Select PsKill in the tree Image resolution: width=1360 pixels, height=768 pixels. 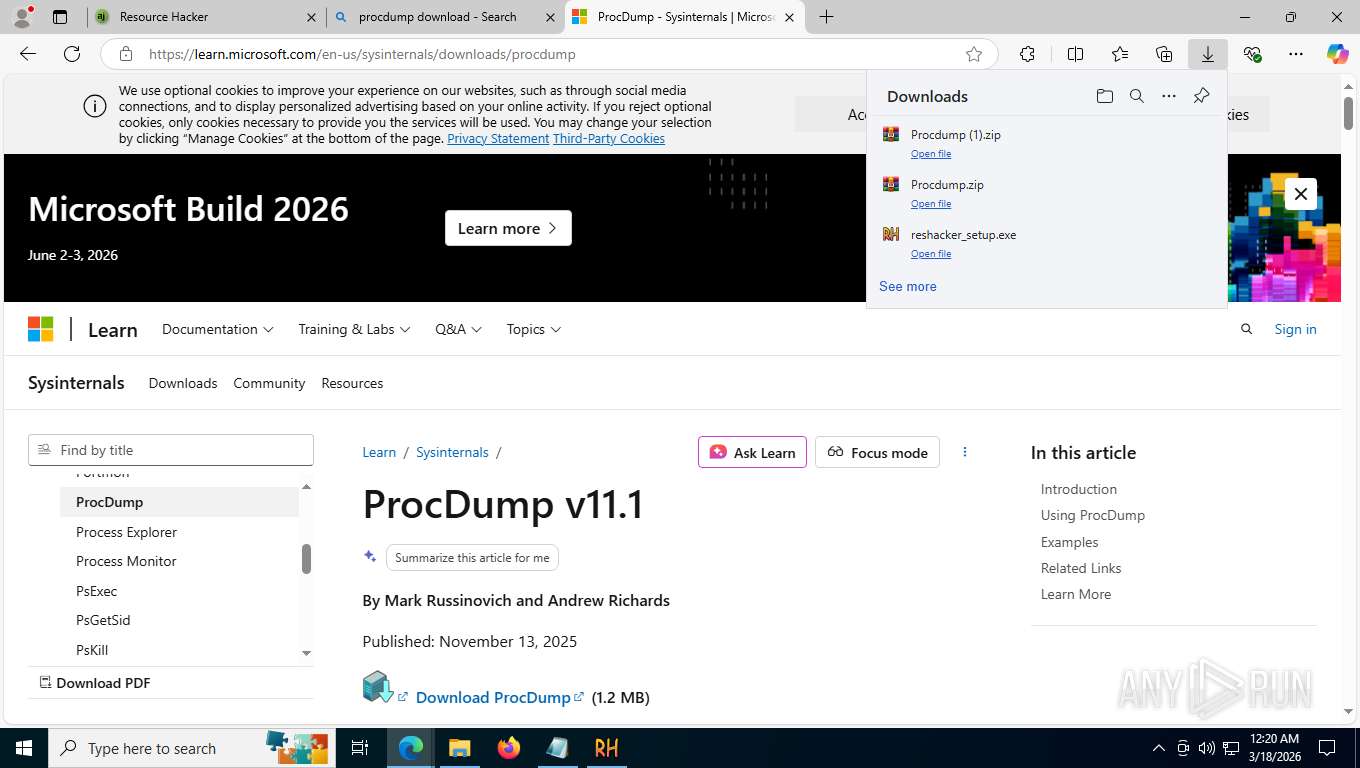click(92, 650)
